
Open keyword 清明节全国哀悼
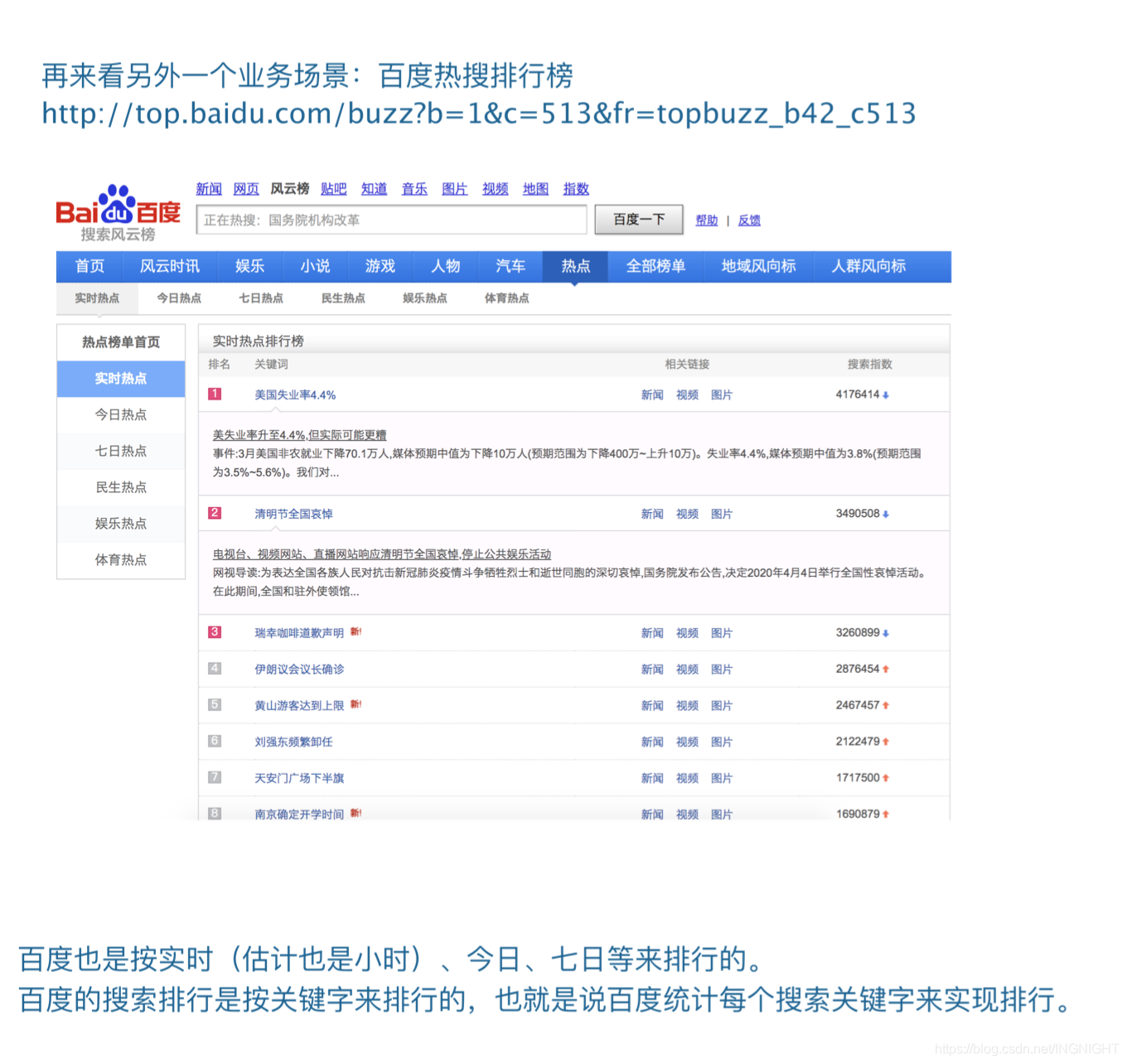[x=293, y=514]
